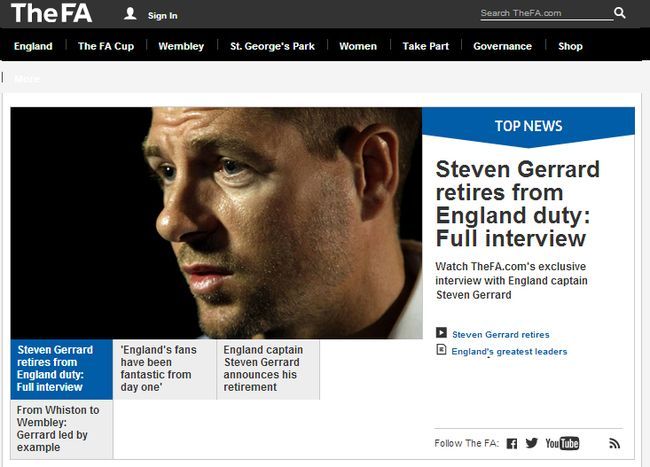Select 'England's fans have been fantastic' story tab
The width and height of the screenshot is (650, 467).
164,369
